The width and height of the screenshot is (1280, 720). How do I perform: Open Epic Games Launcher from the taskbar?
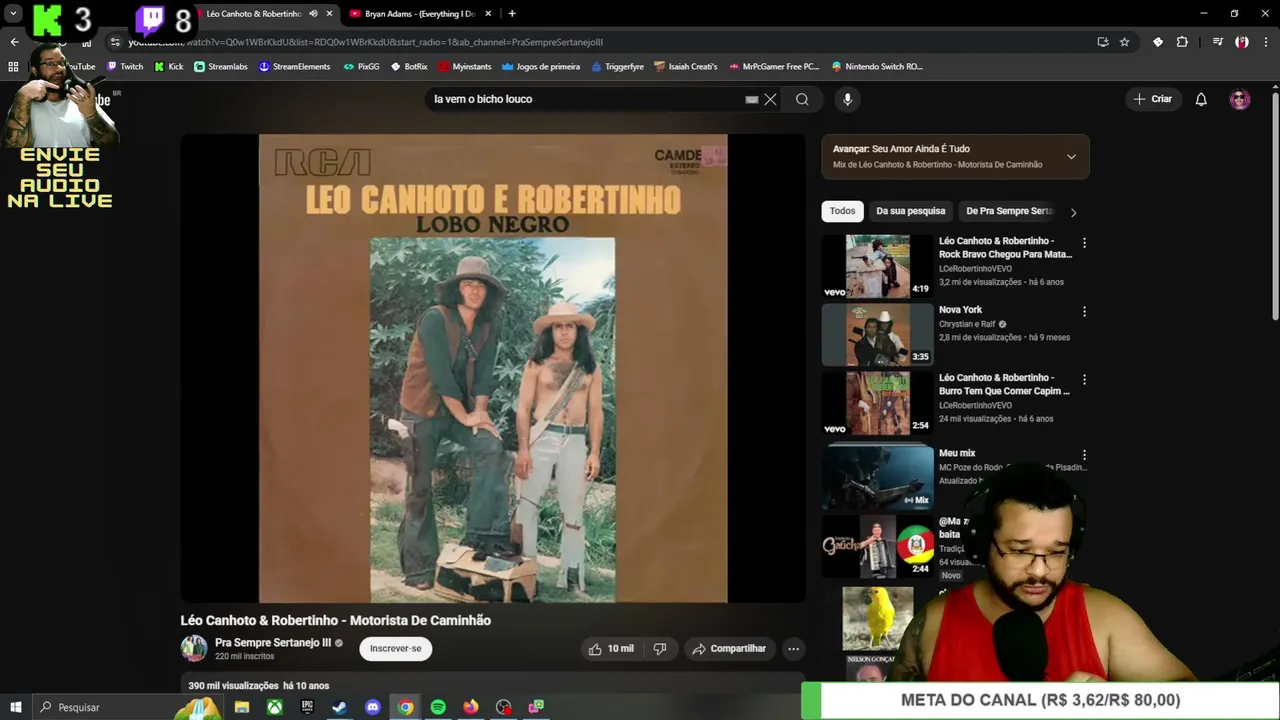pos(307,707)
